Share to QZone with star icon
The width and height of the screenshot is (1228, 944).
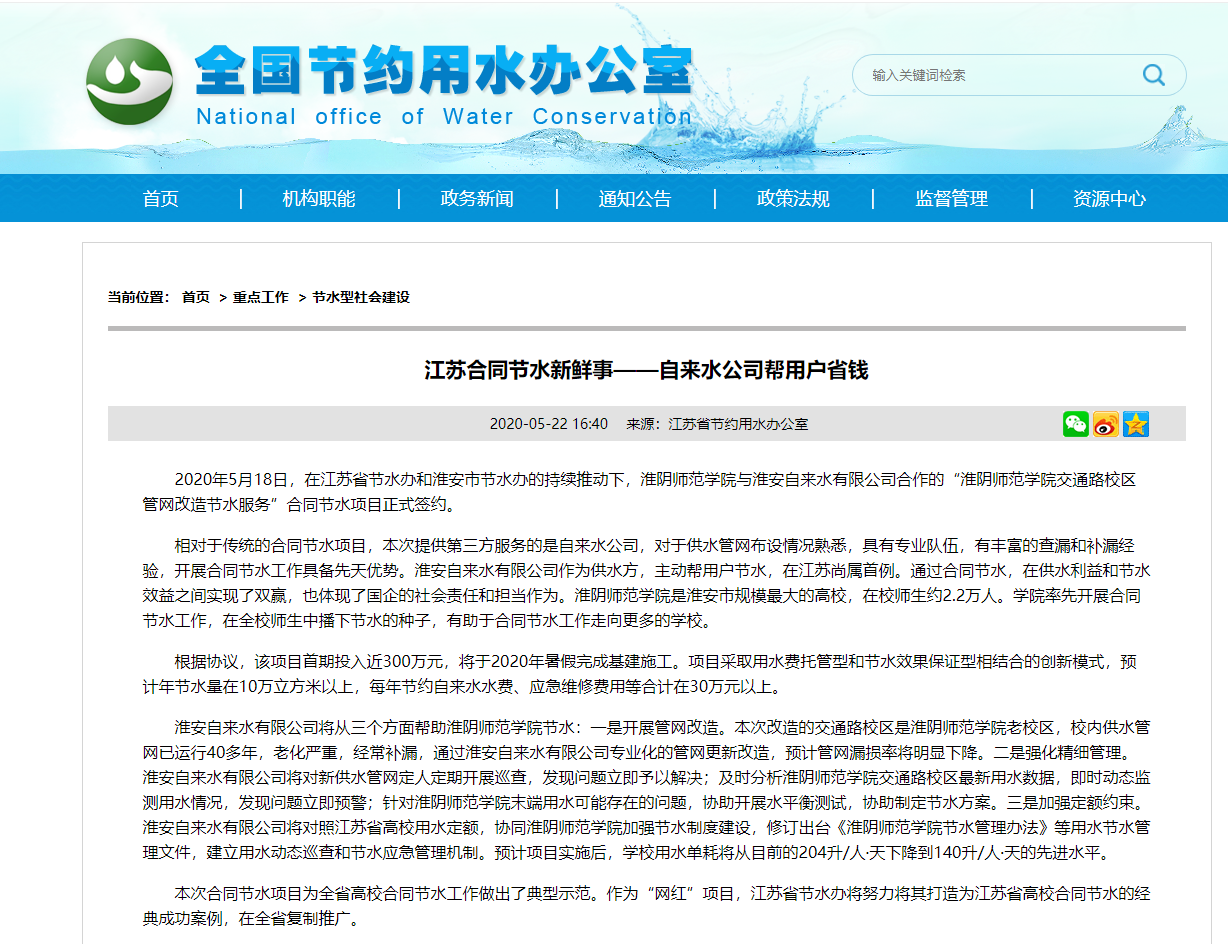1135,424
